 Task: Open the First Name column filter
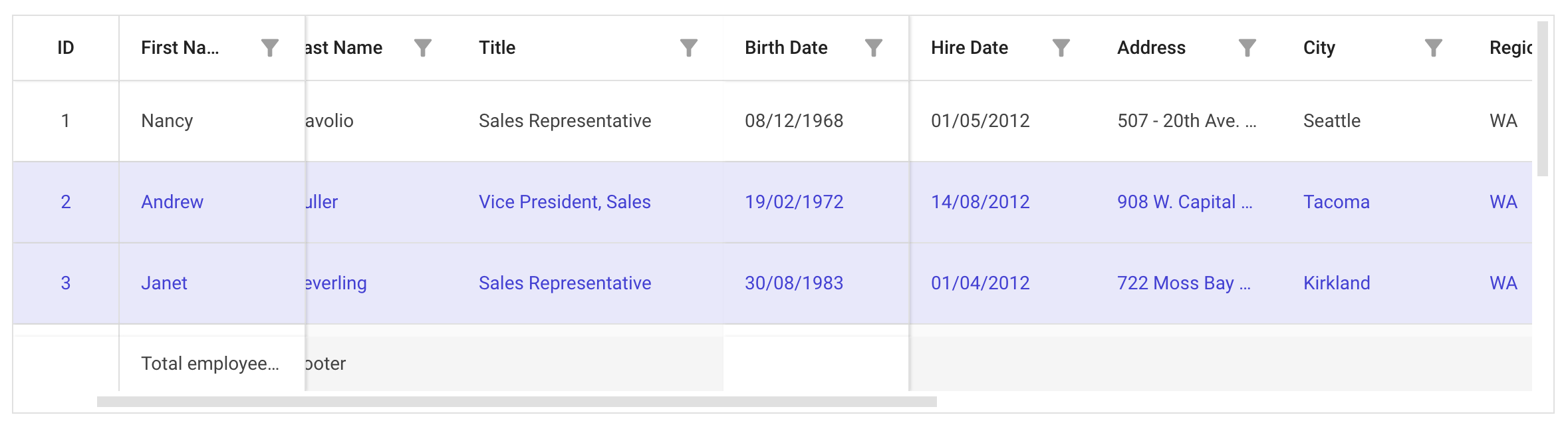coord(269,48)
